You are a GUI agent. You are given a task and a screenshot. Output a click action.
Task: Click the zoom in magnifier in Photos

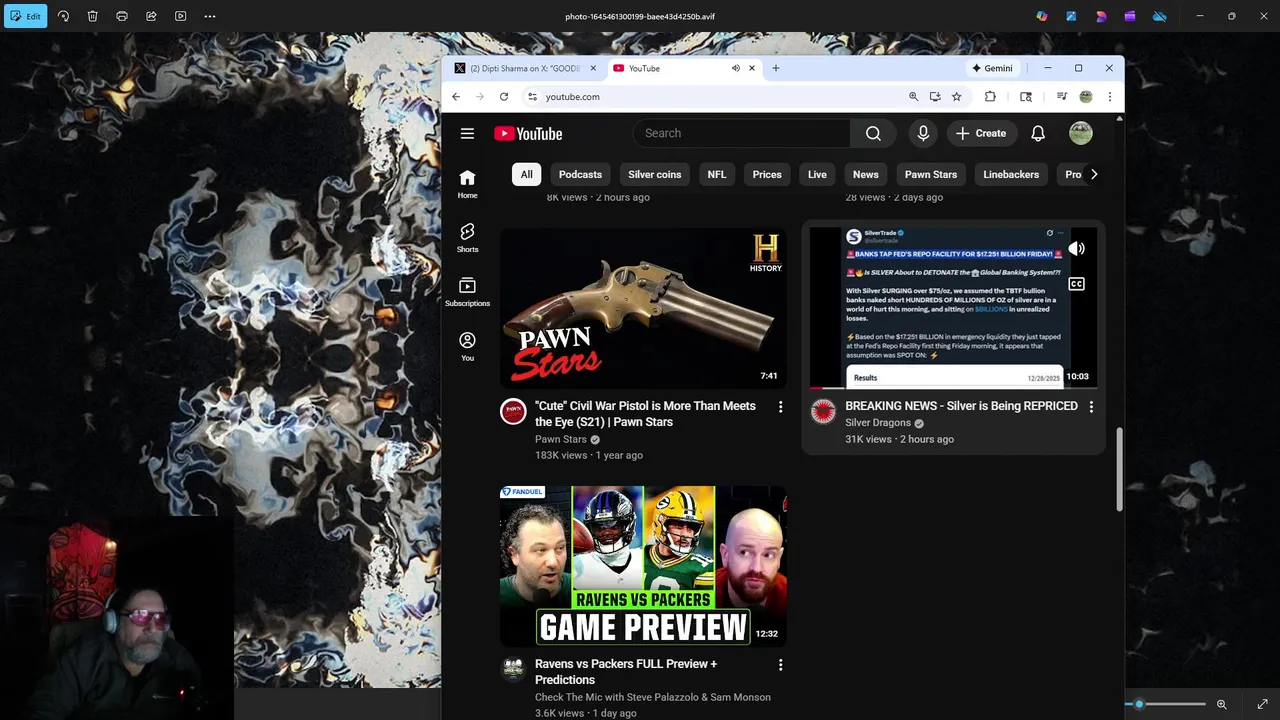pos(1221,704)
